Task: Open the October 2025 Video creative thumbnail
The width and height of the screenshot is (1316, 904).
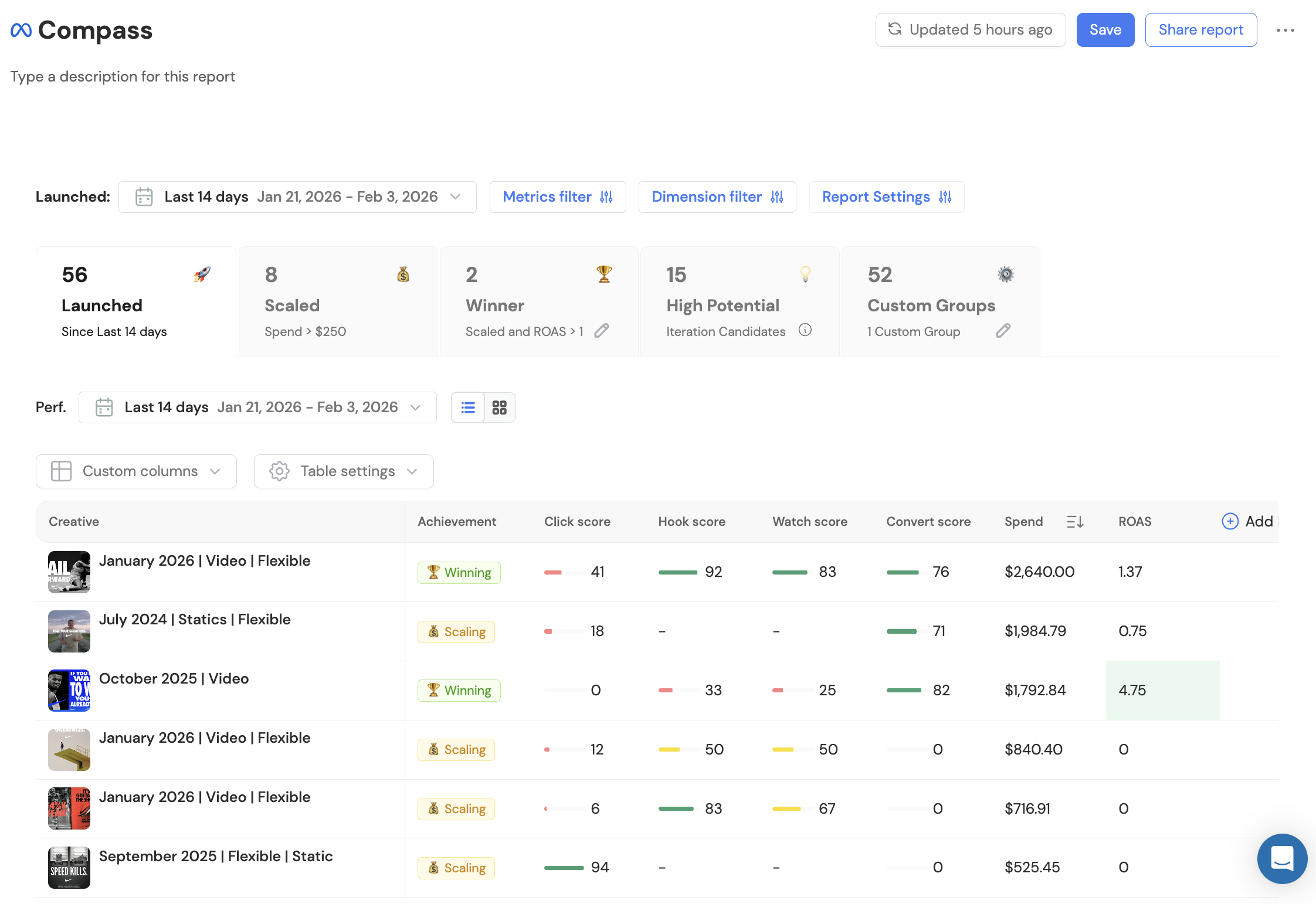Action: [69, 690]
